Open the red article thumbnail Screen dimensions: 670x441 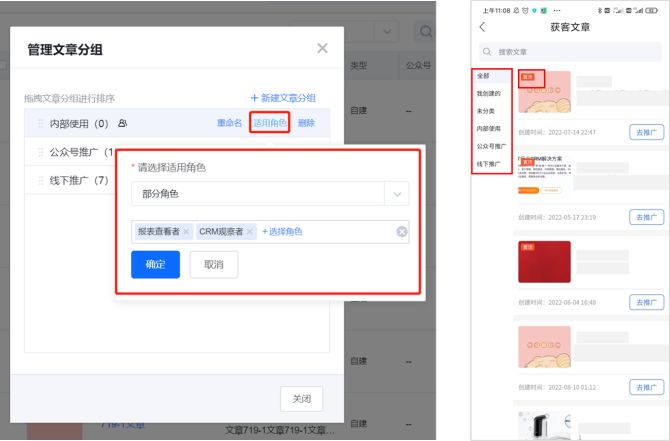[544, 262]
